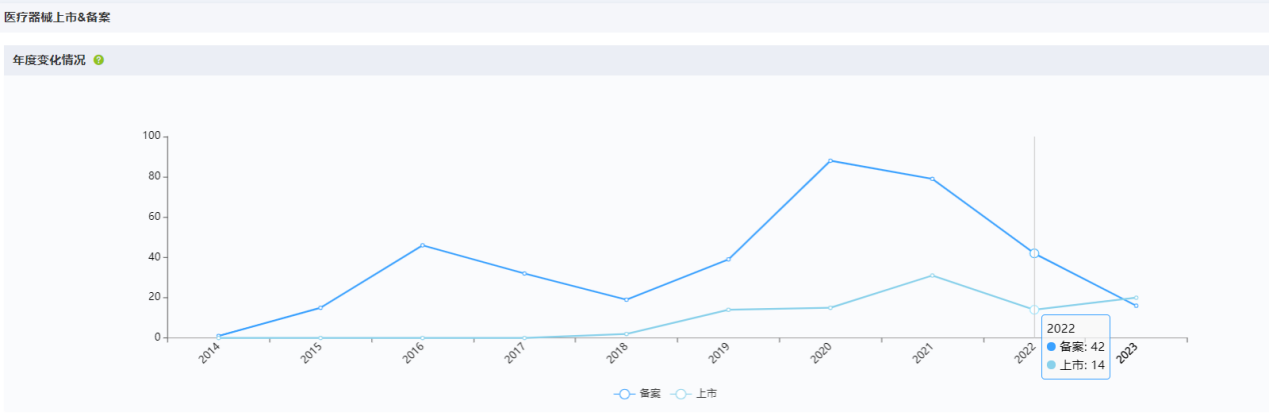The image size is (1269, 420).
Task: Select the 备案 data point for 2017
Action: click(x=524, y=273)
